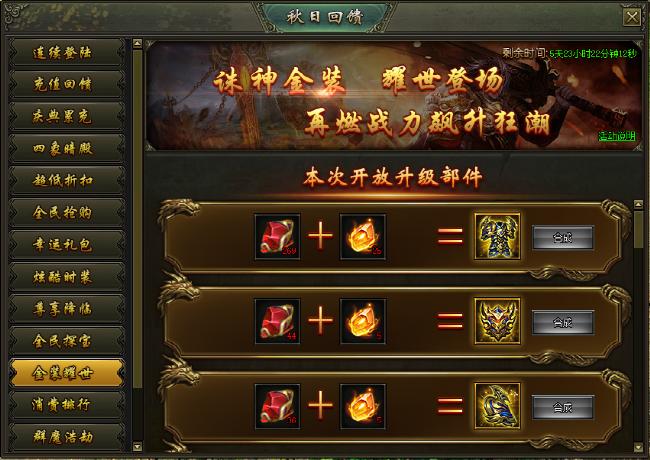Open the 活动说明 activity description link
Screen dimensions: 650x460
coord(617,136)
